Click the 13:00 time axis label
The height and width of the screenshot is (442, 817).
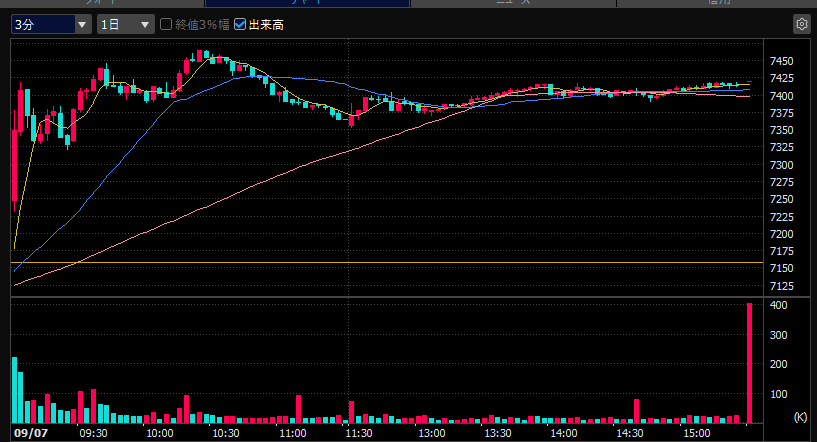click(x=432, y=433)
